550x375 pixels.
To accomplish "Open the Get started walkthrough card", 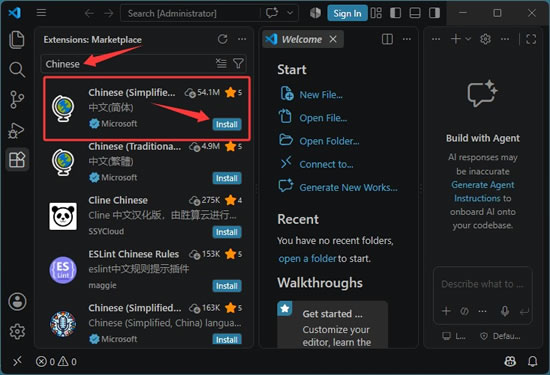I will tap(333, 324).
